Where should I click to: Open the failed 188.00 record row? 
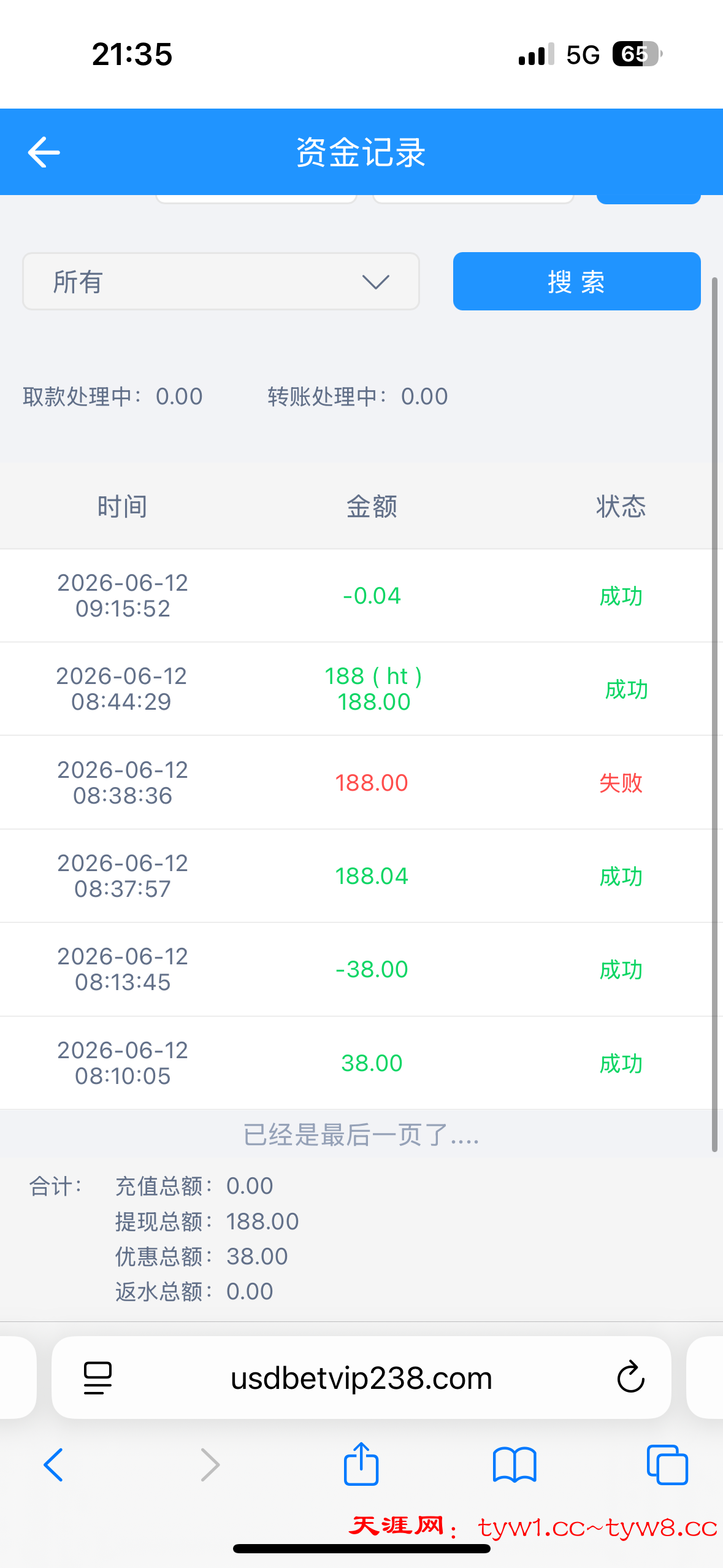pos(357,783)
